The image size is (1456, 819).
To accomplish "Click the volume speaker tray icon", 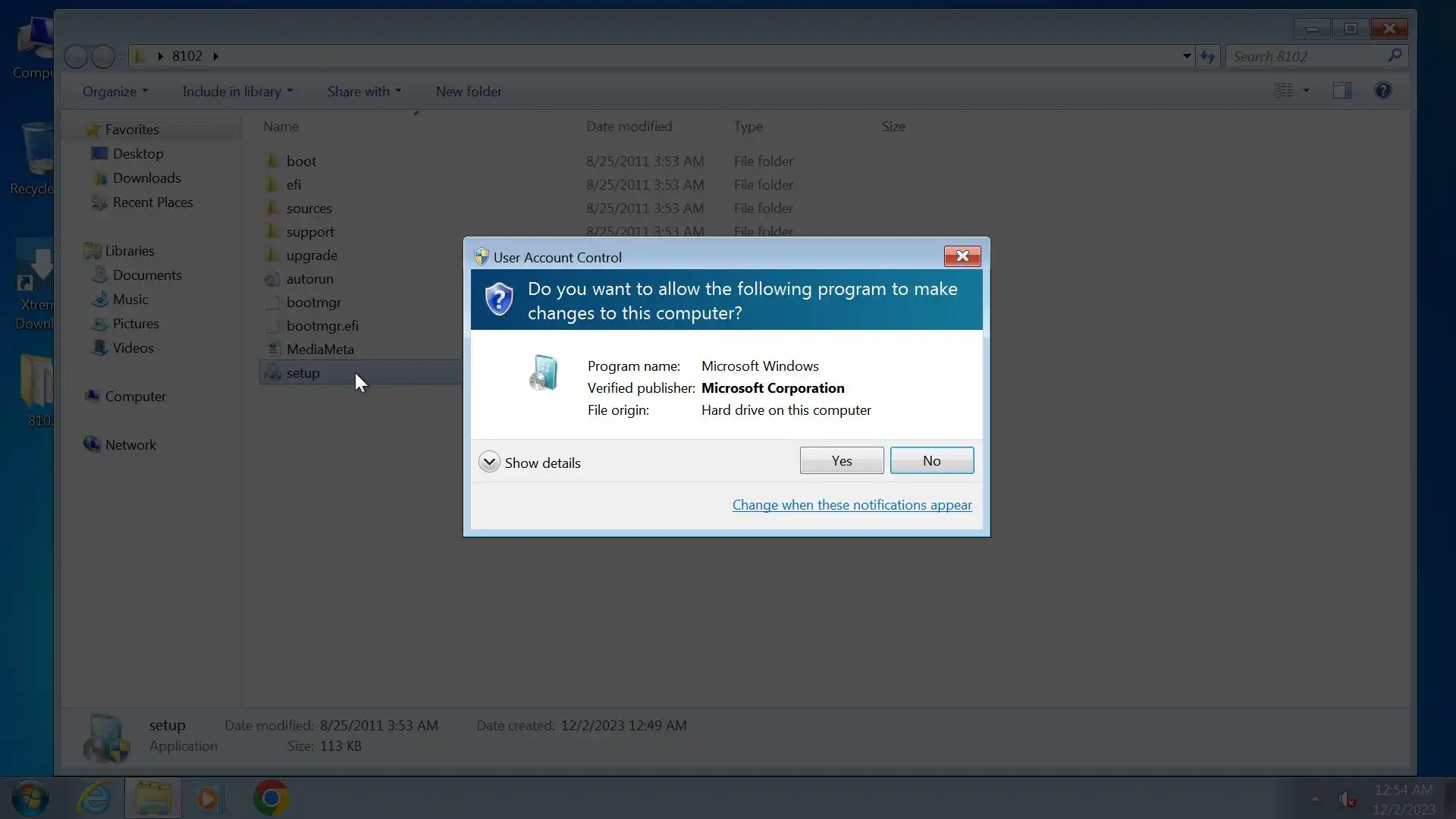I will [x=1345, y=799].
